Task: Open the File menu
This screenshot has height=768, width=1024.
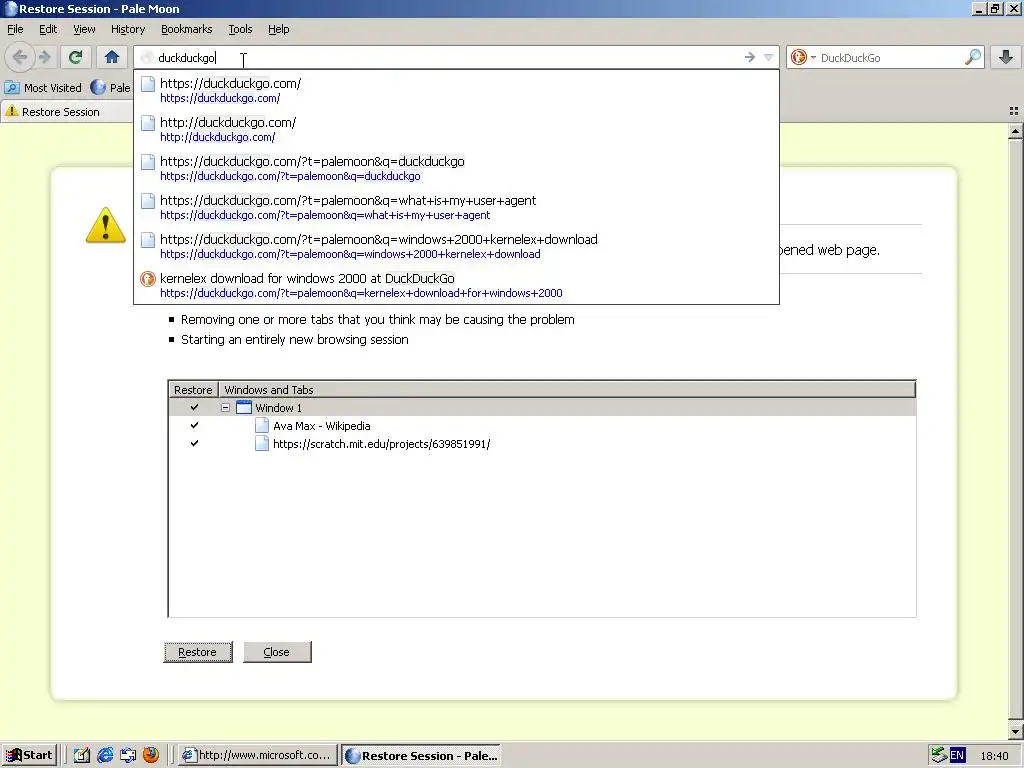Action: [x=15, y=29]
